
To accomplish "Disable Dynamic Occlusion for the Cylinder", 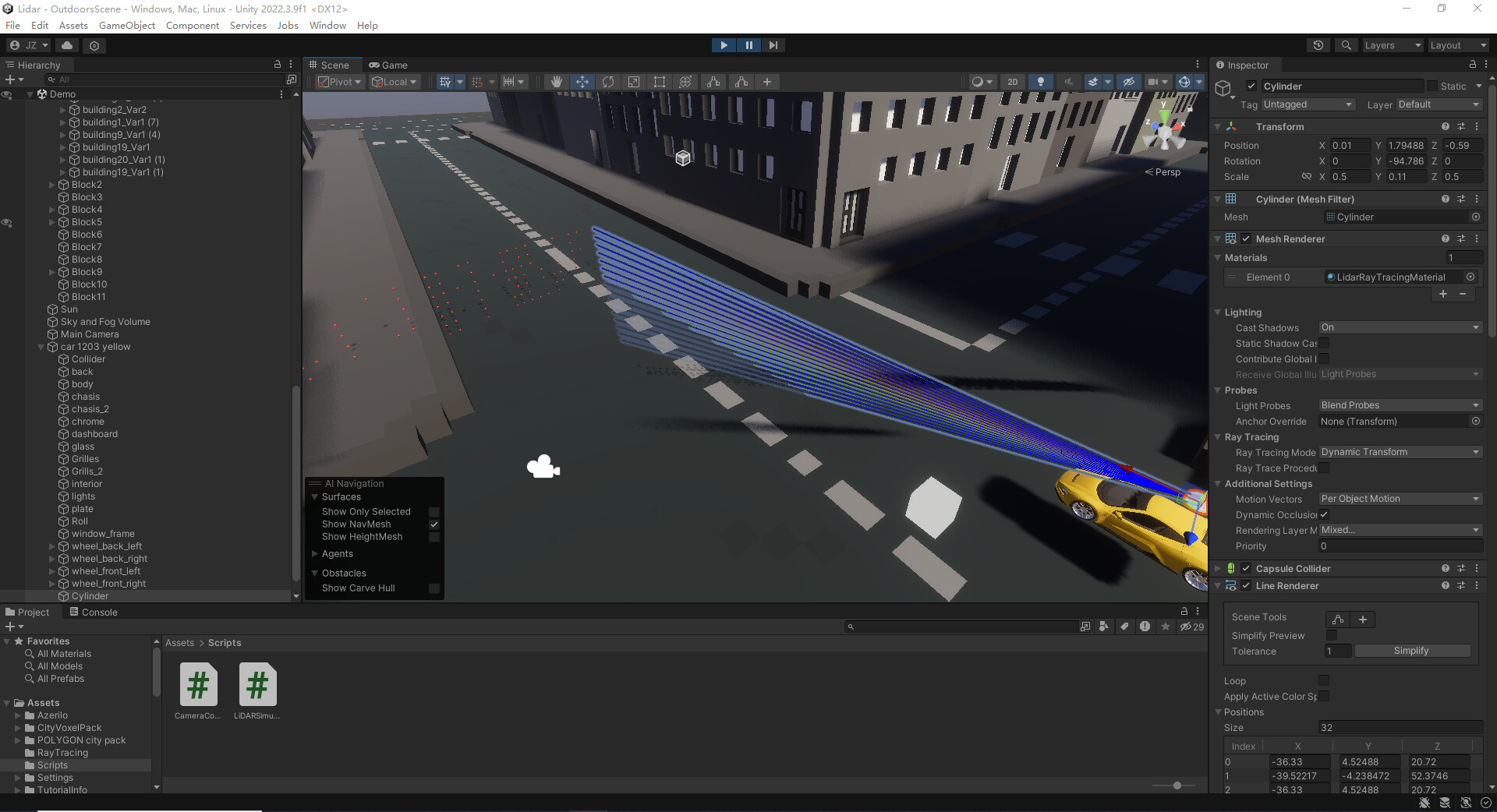I will click(x=1323, y=514).
